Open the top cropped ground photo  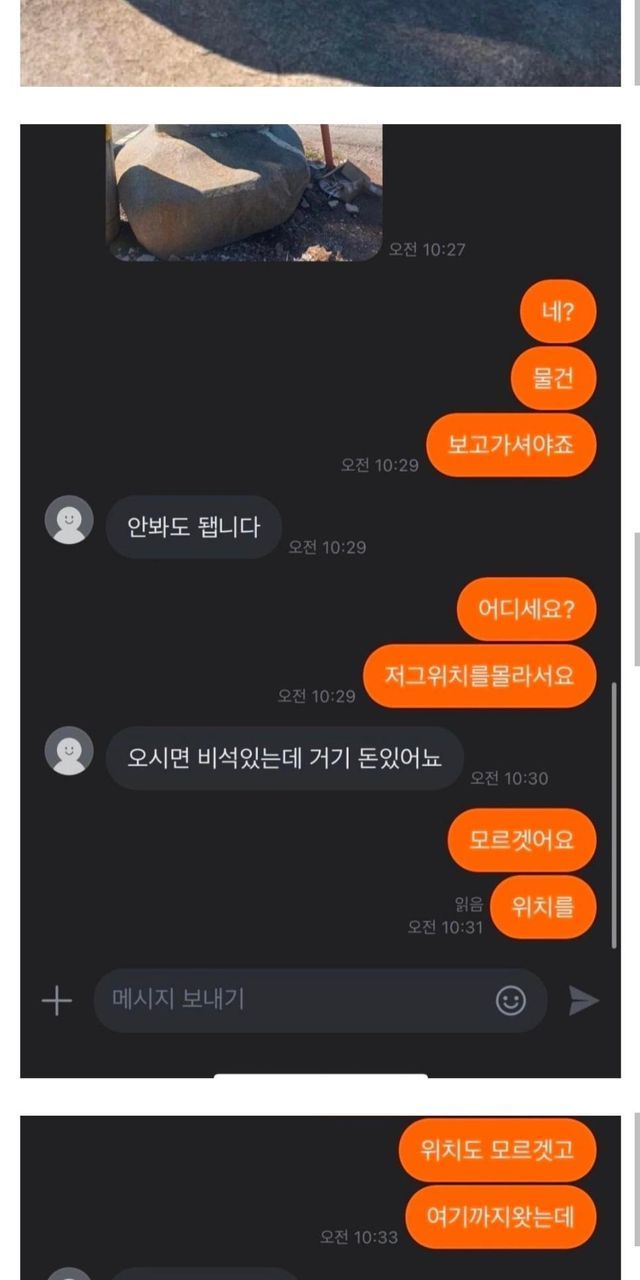(320, 43)
